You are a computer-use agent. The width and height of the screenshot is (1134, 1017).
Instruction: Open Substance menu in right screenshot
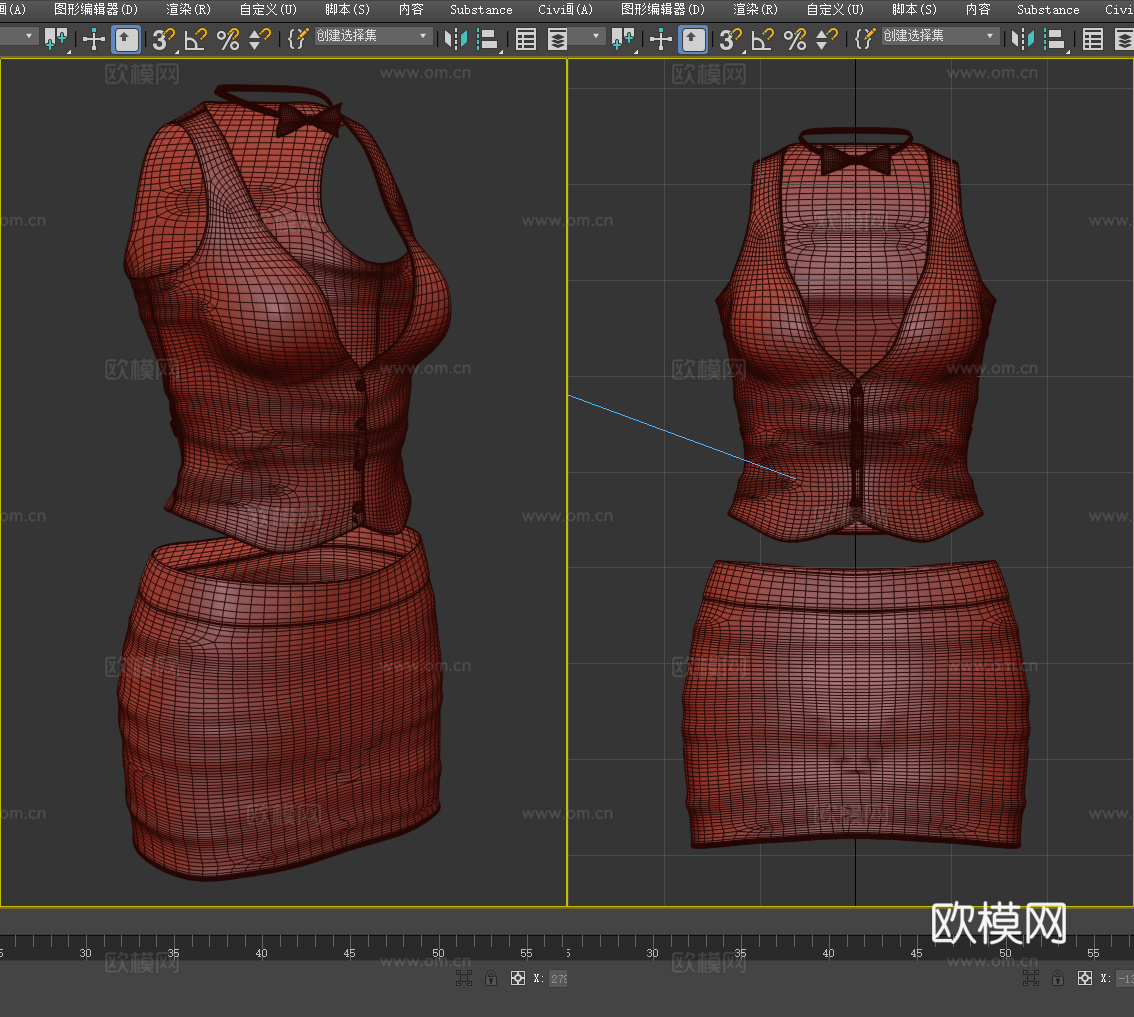click(x=1048, y=9)
